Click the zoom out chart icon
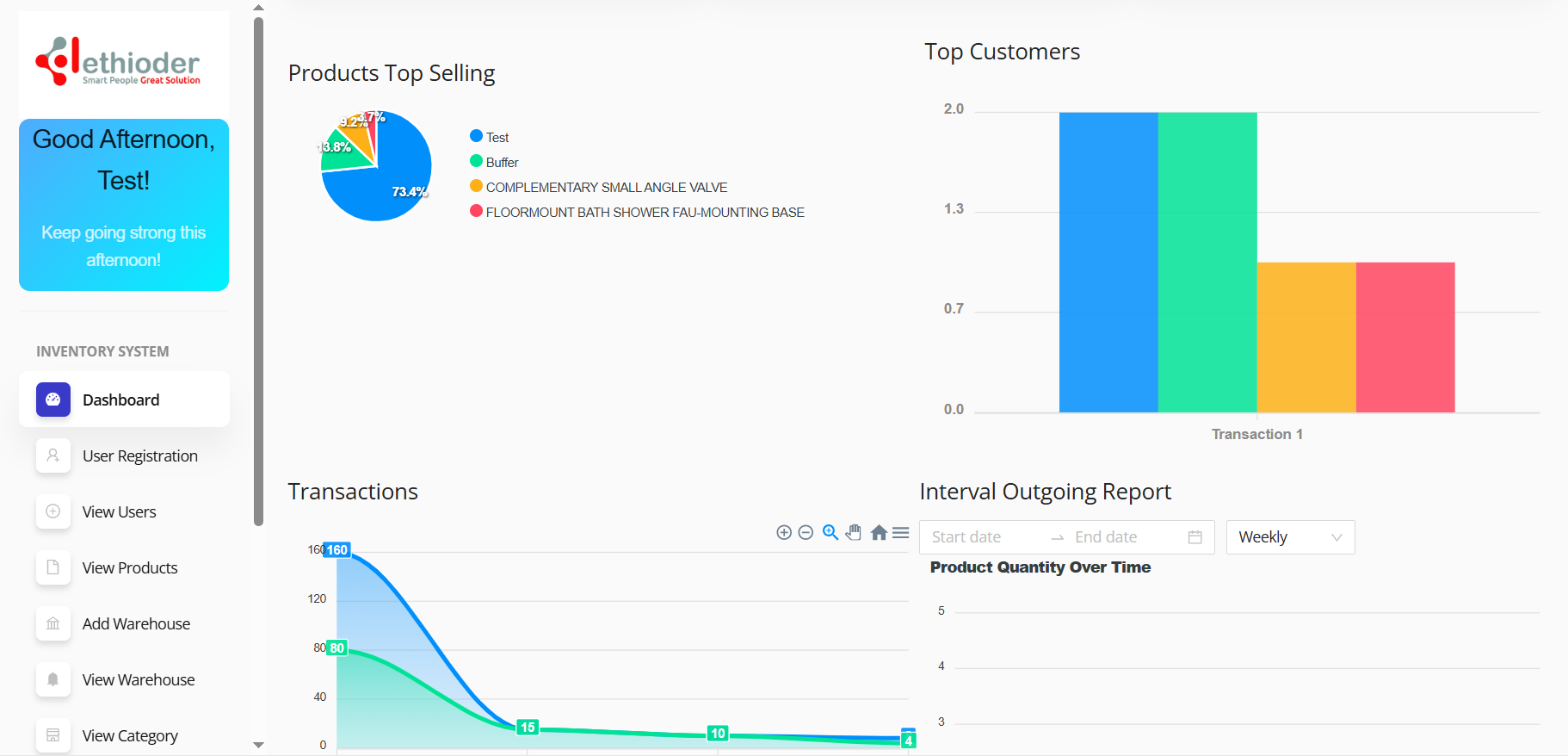 (806, 533)
